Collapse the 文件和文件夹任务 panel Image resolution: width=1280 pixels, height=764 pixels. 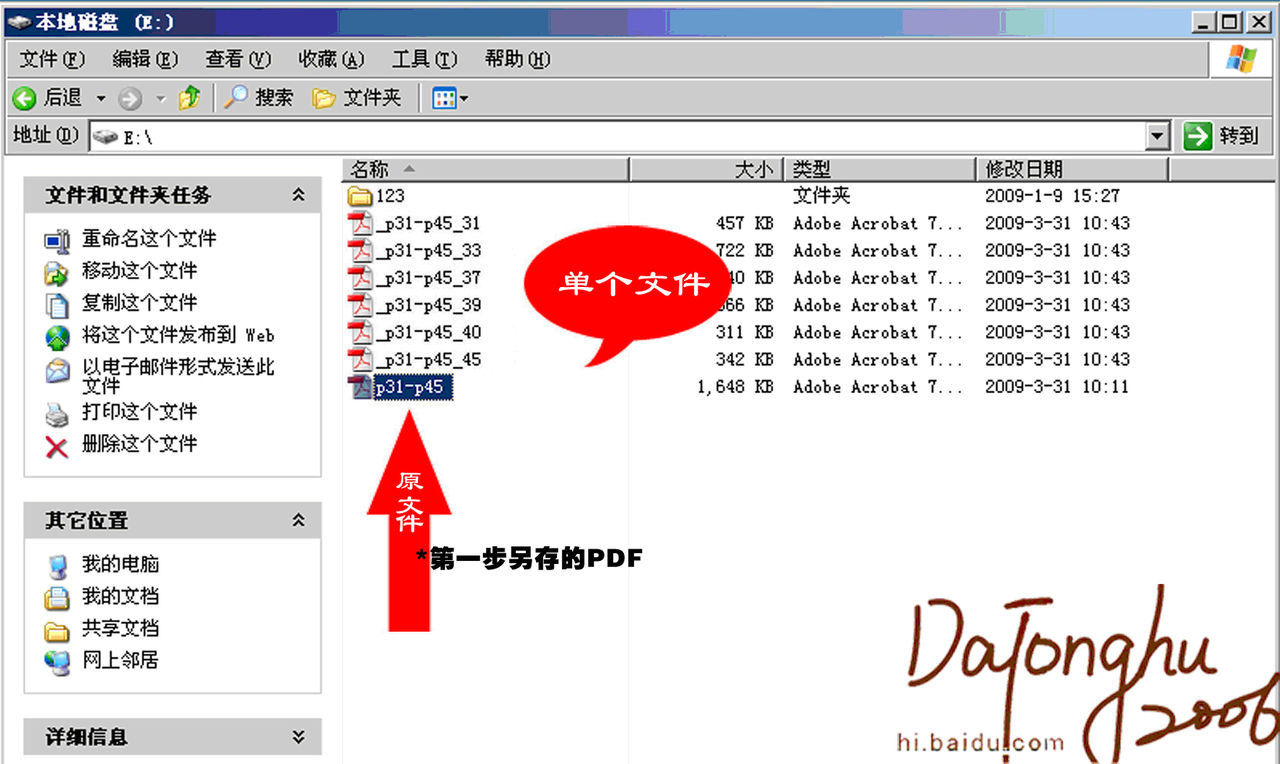point(298,195)
